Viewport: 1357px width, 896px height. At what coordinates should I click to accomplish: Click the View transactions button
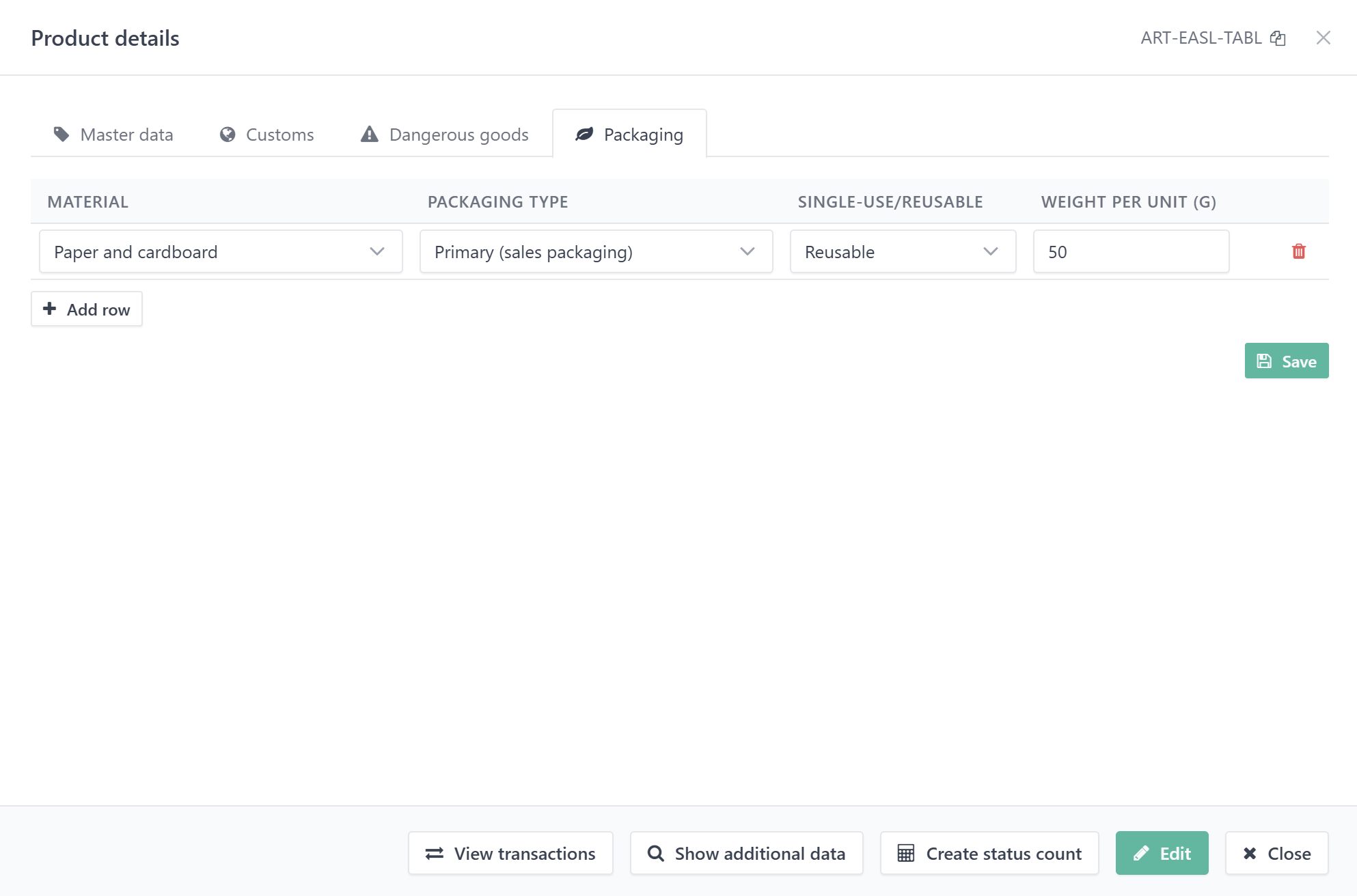click(510, 853)
